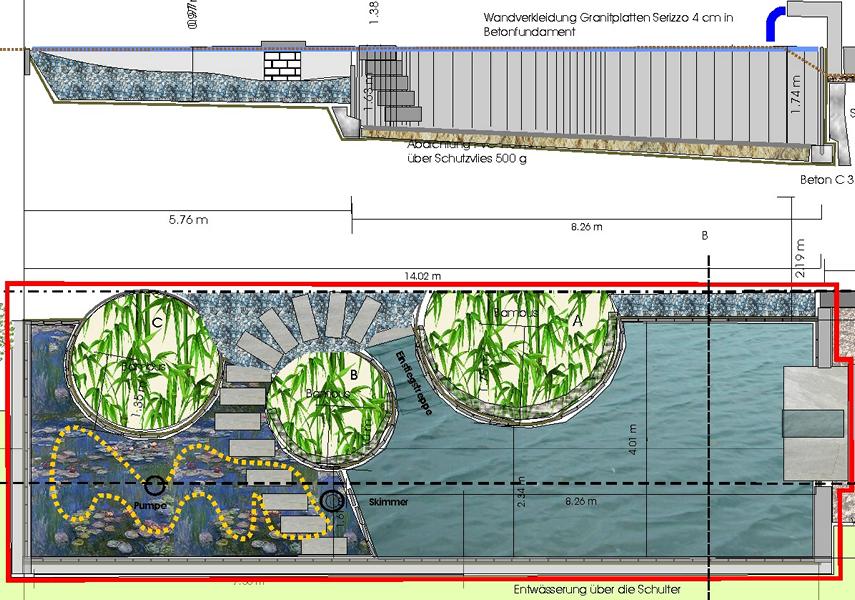Image resolution: width=855 pixels, height=600 pixels.
Task: Click the '1.74 m' depth dimension in the section
Action: click(796, 94)
